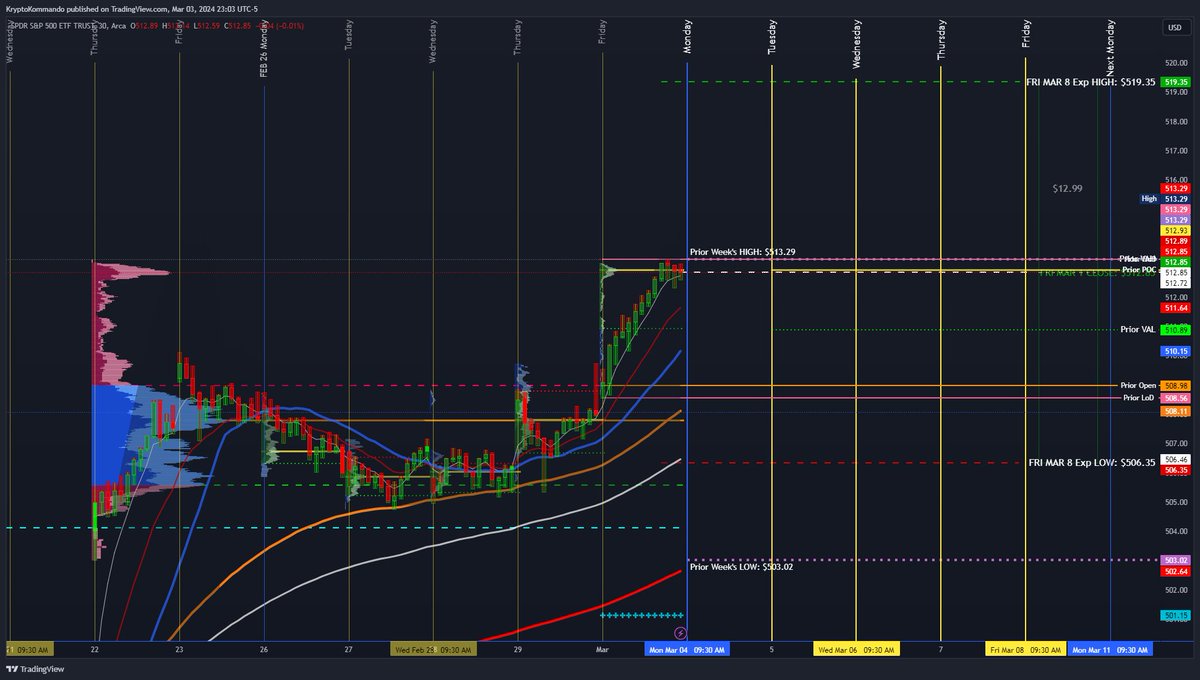Screen dimensions: 1200x680
Task: Click the red 511.64 price label
Action: (1175, 308)
